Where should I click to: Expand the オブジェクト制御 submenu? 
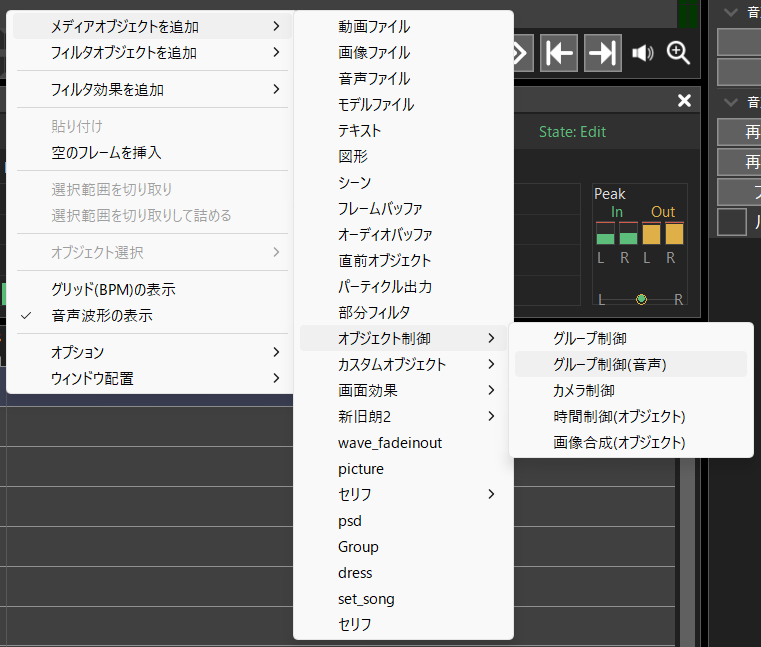[403, 338]
